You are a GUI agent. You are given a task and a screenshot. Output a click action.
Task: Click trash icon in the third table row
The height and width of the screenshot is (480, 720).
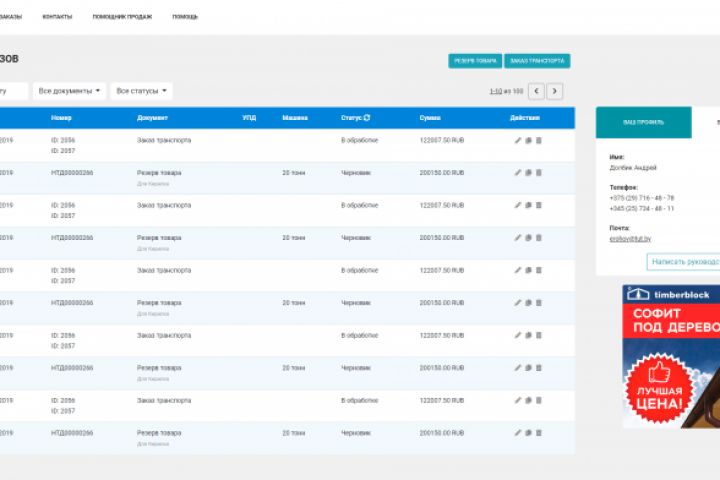pyautogui.click(x=539, y=205)
